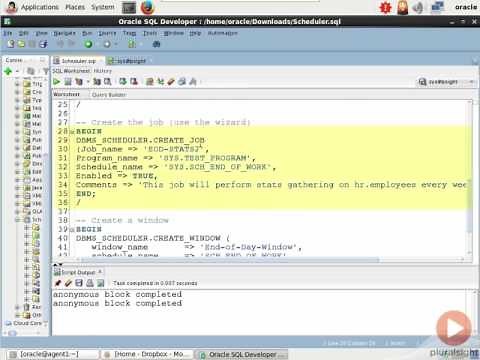Click the Unshared SQL Worksheet icon
The image size is (480, 360).
click(150, 82)
